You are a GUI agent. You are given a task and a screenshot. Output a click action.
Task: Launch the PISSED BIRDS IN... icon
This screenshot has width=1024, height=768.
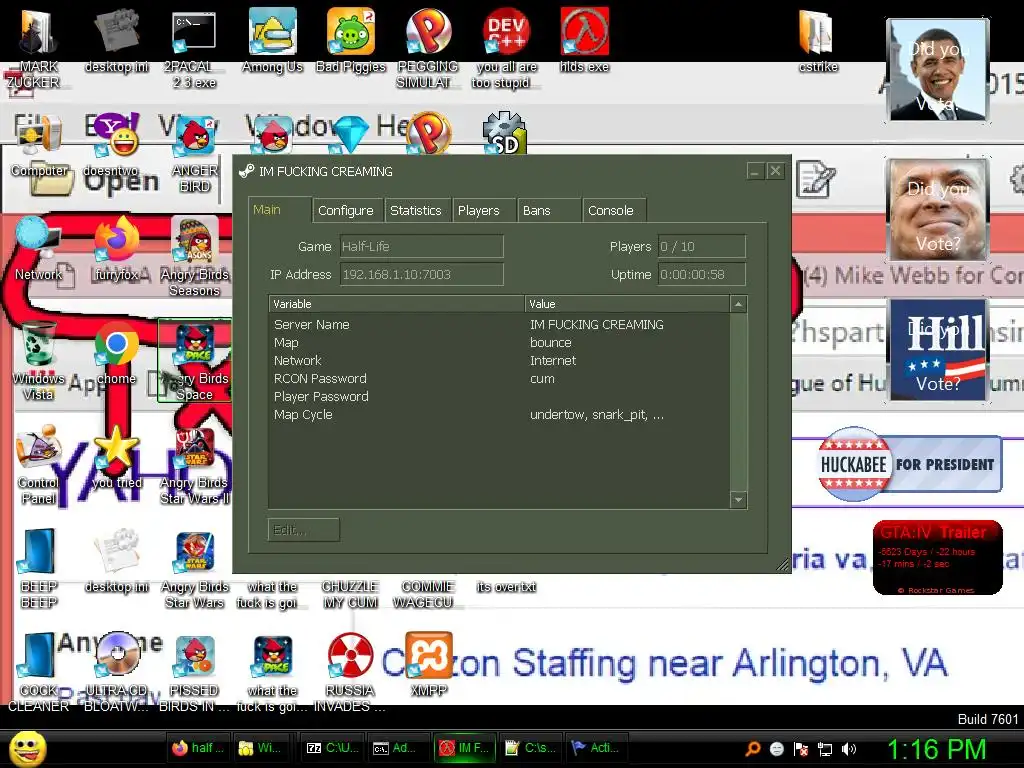(195, 656)
